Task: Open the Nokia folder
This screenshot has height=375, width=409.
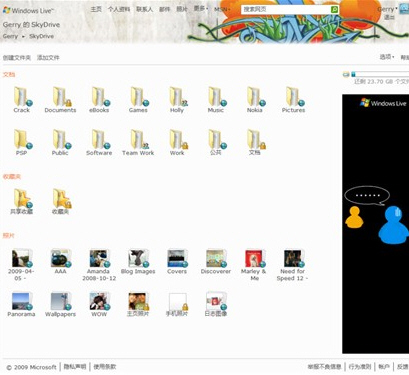Action: click(x=255, y=99)
